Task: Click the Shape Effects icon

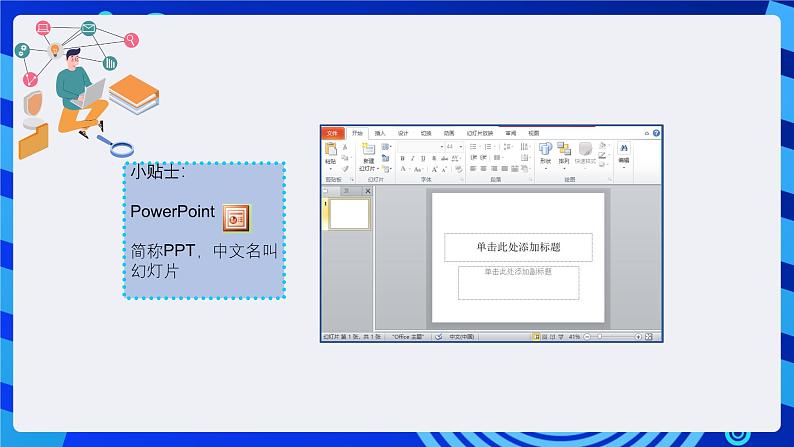Action: [603, 165]
